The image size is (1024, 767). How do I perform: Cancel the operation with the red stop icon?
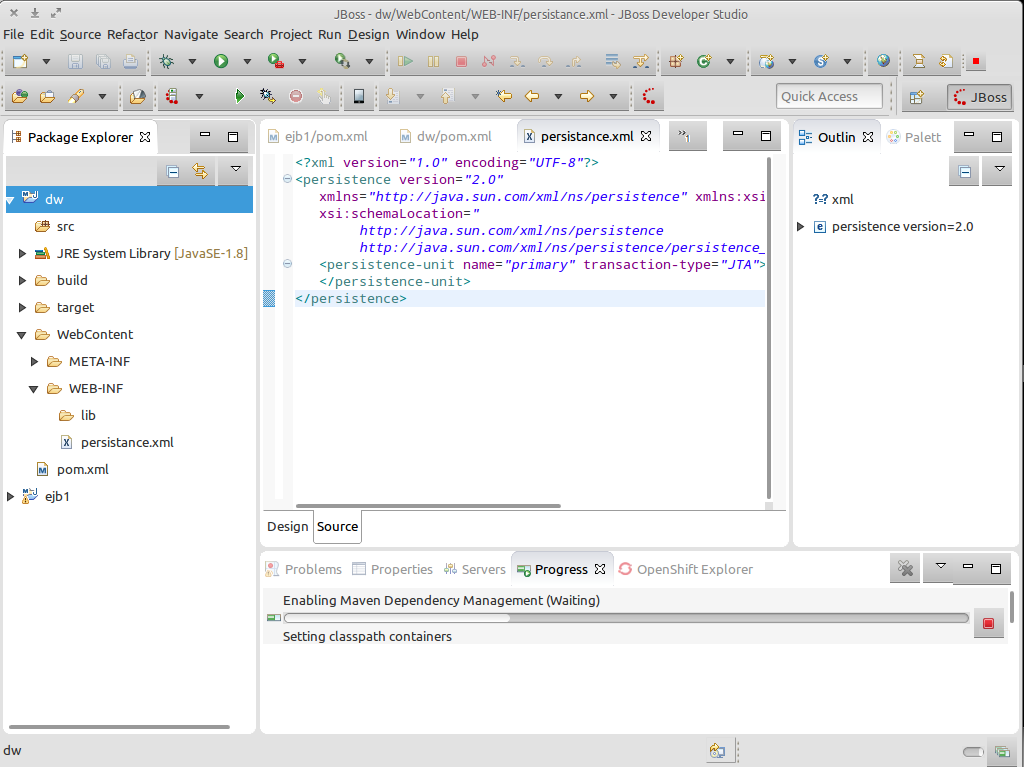pyautogui.click(x=988, y=623)
